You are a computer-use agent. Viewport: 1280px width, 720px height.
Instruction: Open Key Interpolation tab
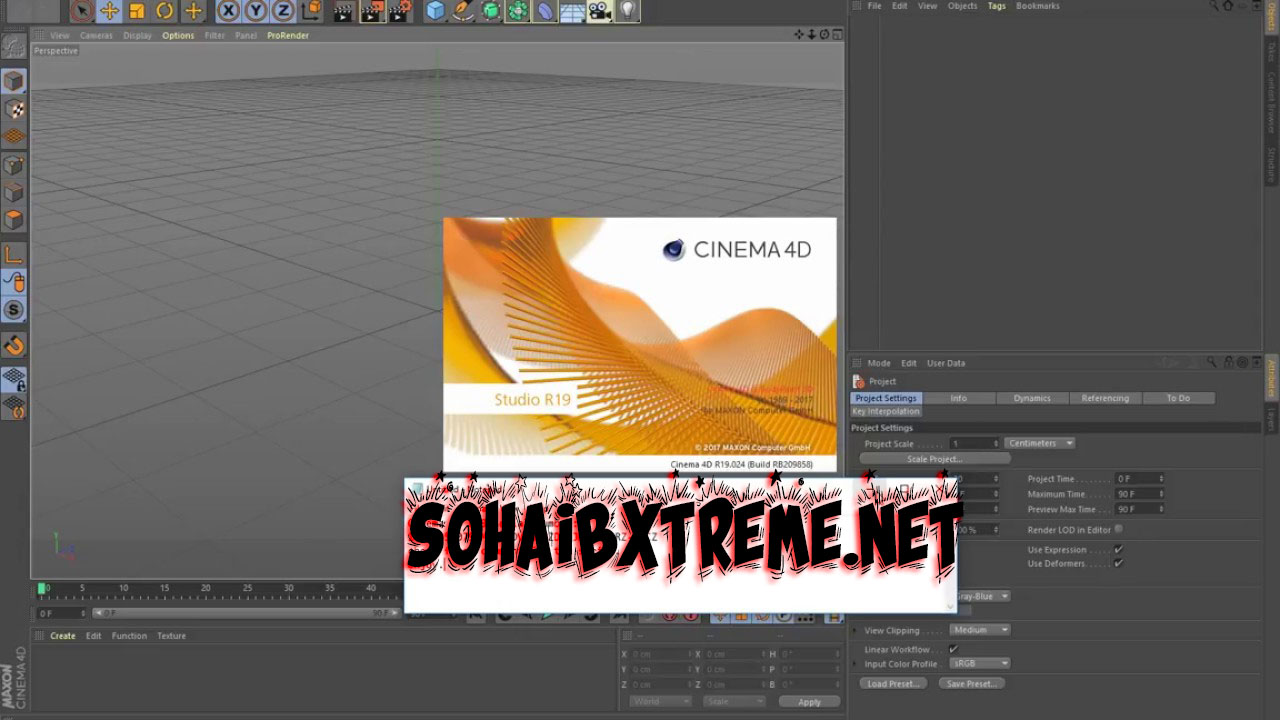click(886, 411)
